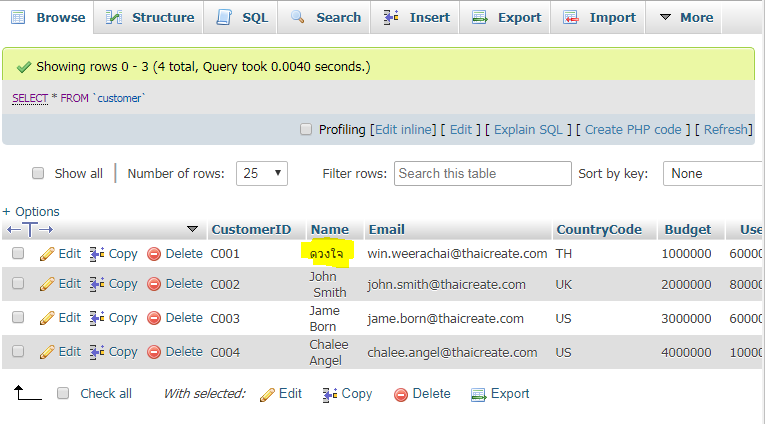Select the checkbox for row C002
Viewport: 765px width, 424px height.
[17, 284]
